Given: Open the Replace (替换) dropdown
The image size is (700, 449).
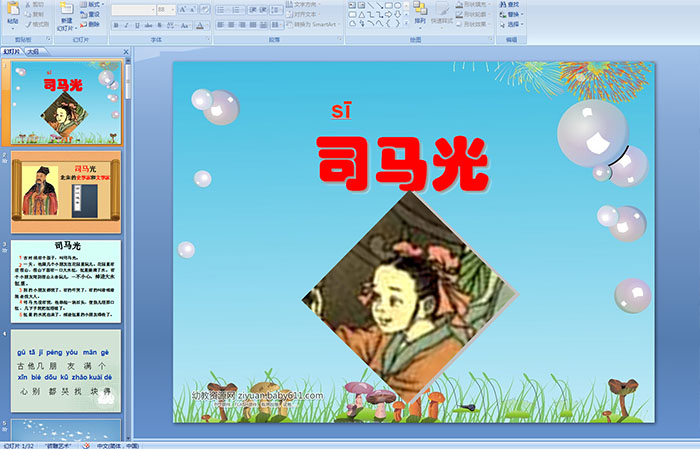Looking at the screenshot, I should (512, 14).
